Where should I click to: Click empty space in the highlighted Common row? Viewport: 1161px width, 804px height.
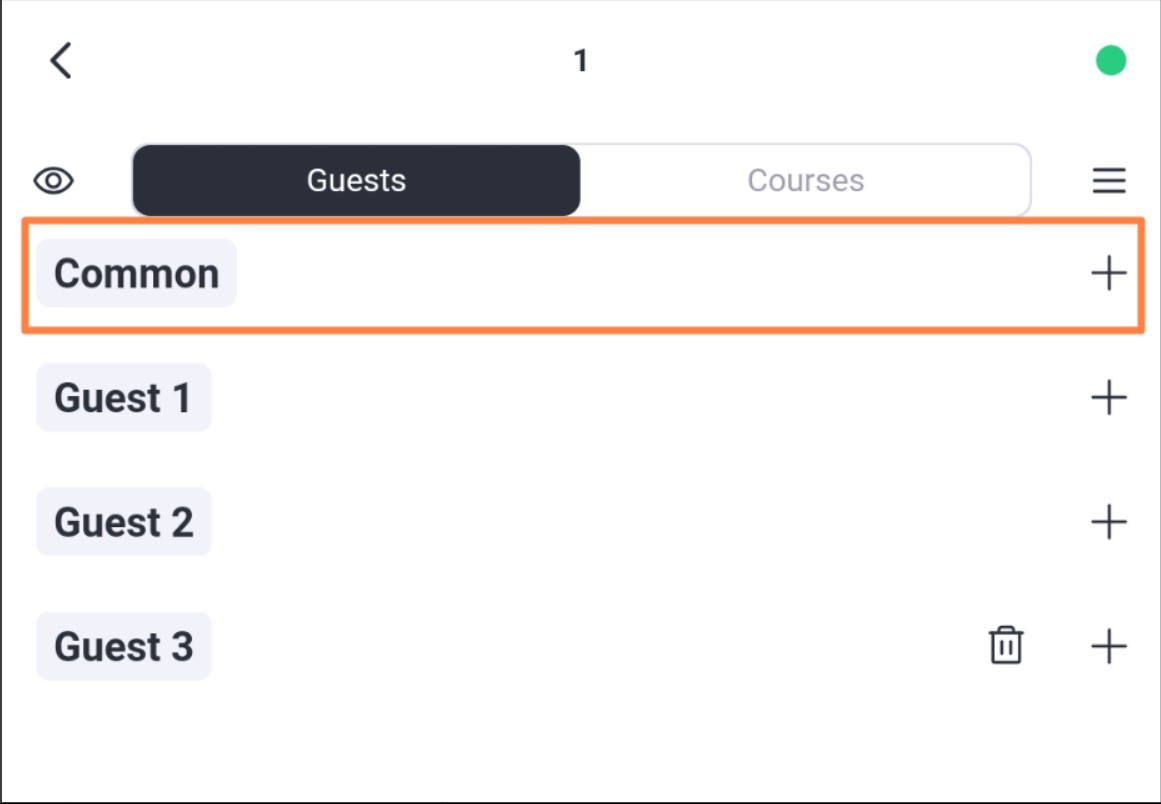[659, 274]
